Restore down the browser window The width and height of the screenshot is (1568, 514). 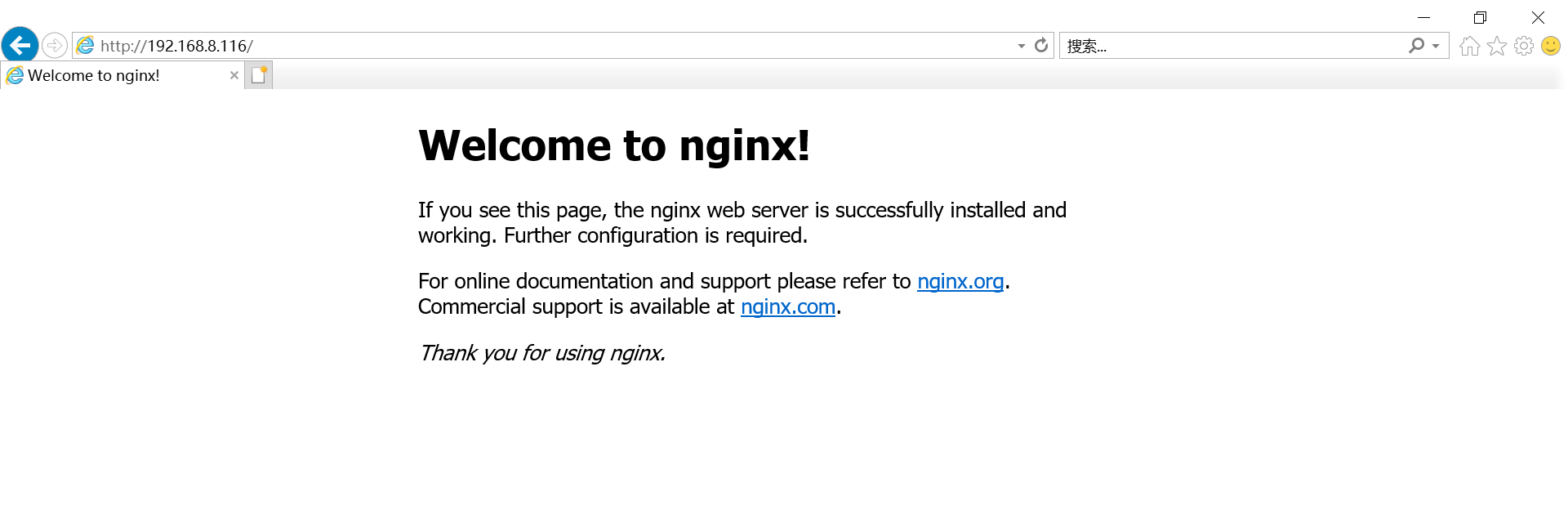click(x=1480, y=17)
